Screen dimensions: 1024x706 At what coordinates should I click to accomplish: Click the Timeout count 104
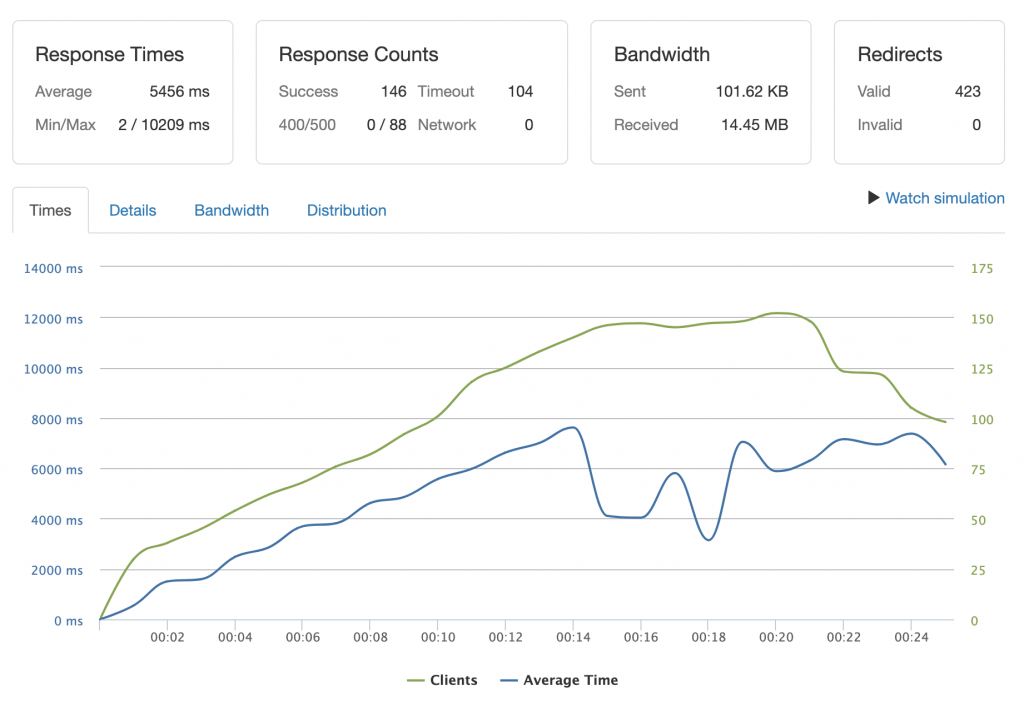(x=520, y=91)
